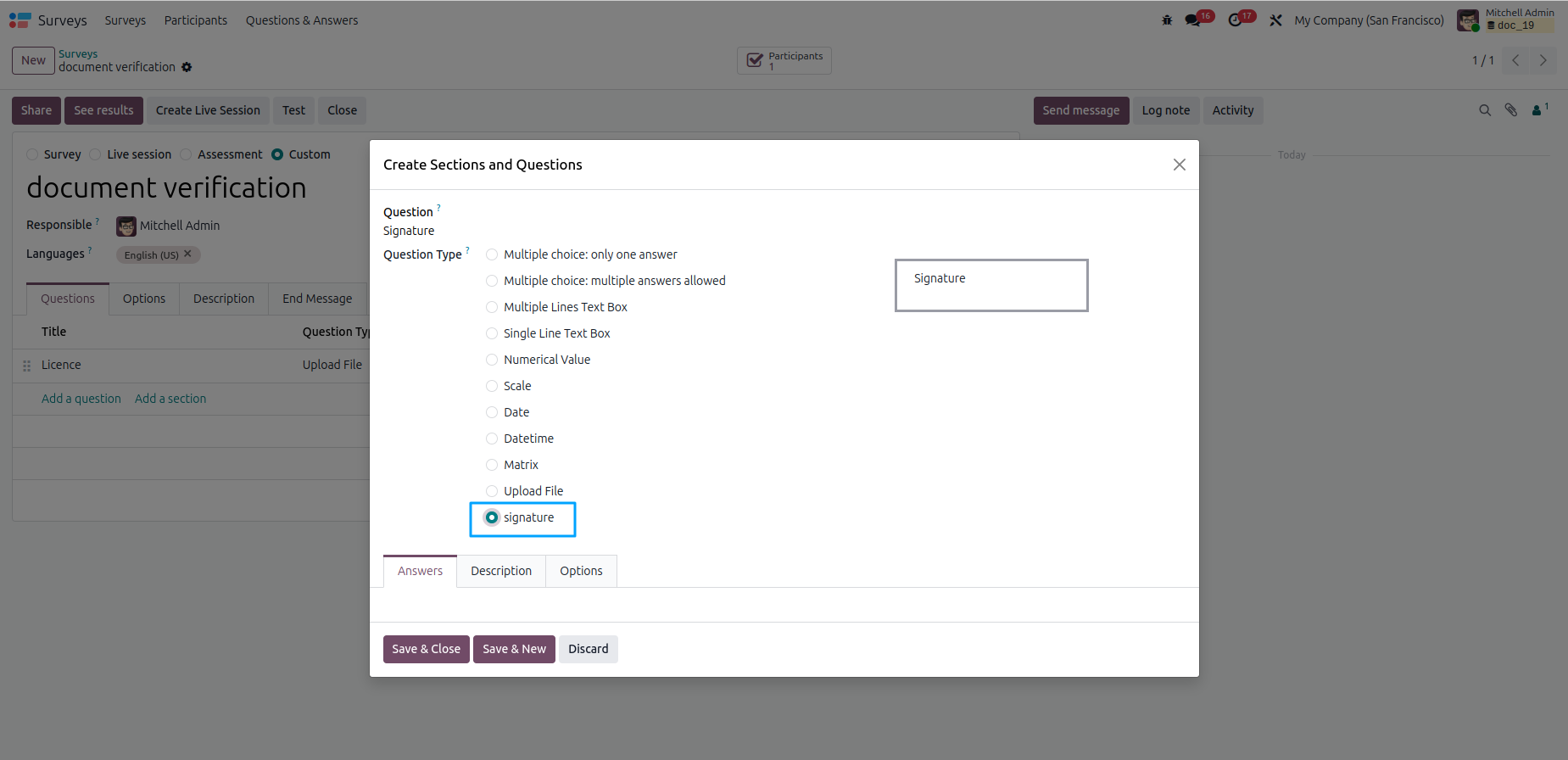Select Scale question type
Viewport: 1568px width, 760px height.
click(492, 386)
